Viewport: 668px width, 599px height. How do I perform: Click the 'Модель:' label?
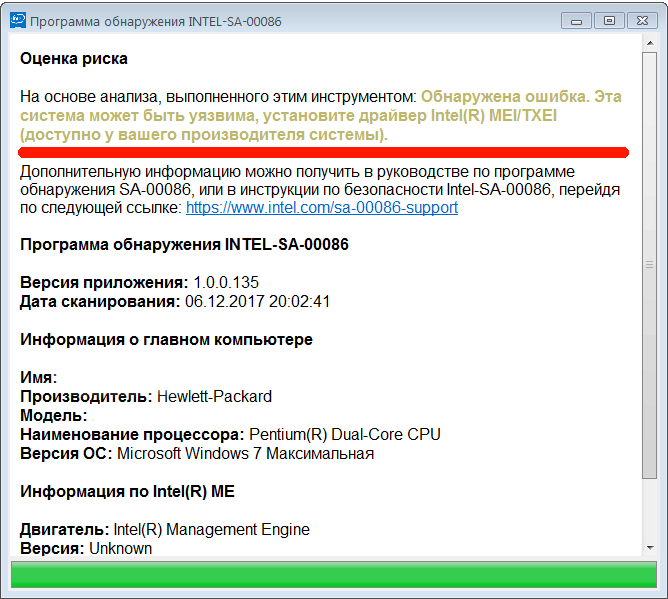[54, 416]
